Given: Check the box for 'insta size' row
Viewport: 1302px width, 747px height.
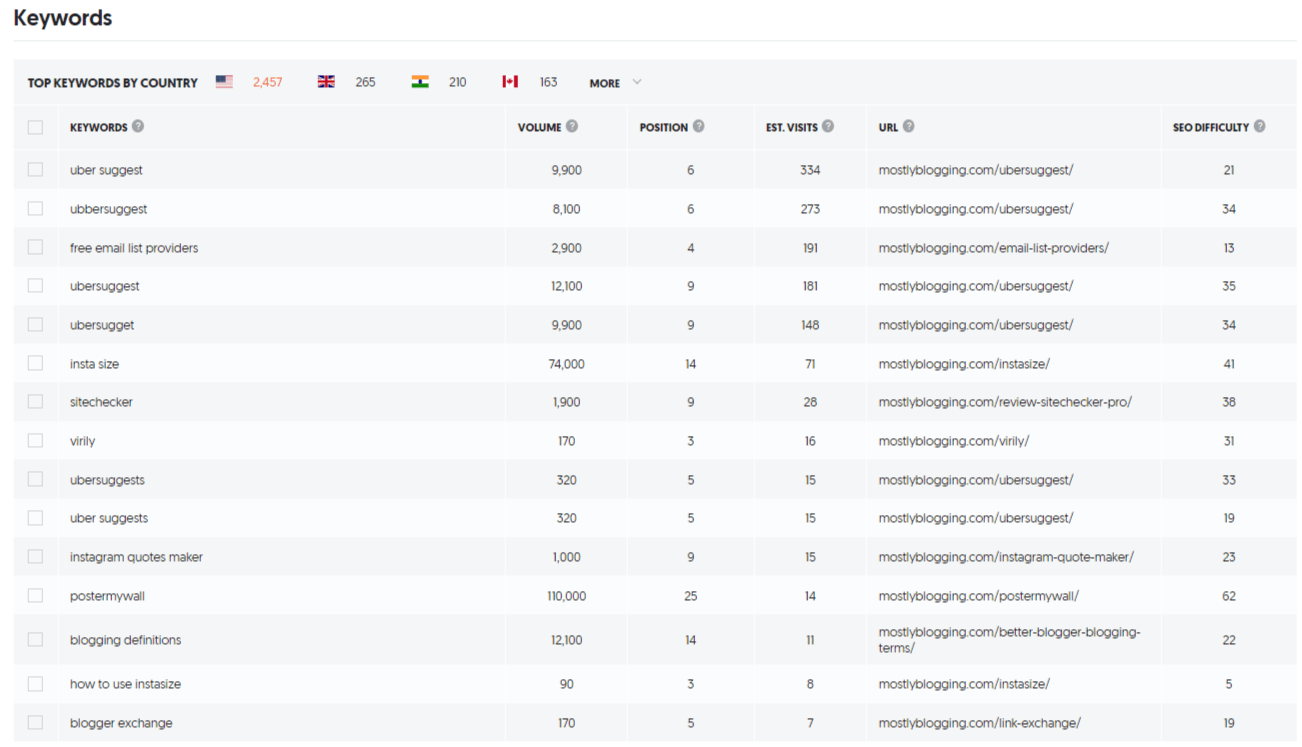Looking at the screenshot, I should (x=36, y=364).
